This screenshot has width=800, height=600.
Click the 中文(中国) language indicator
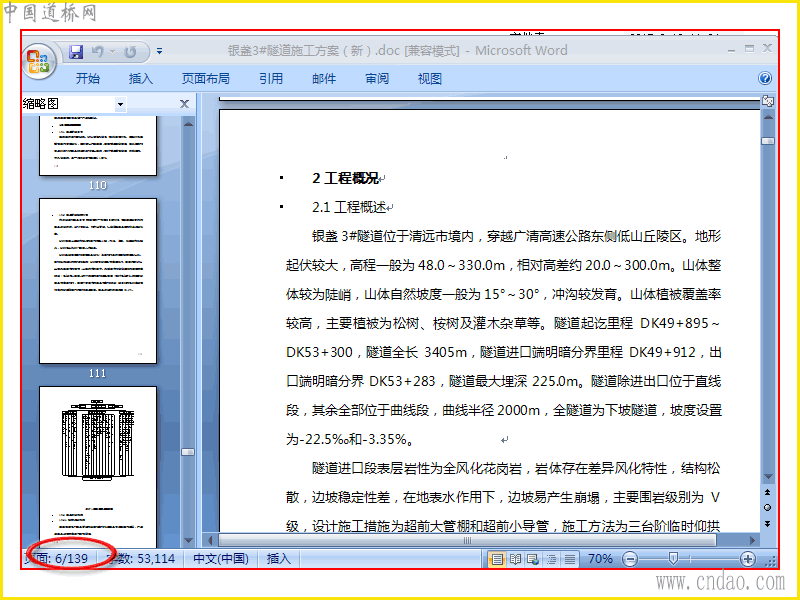[221, 559]
